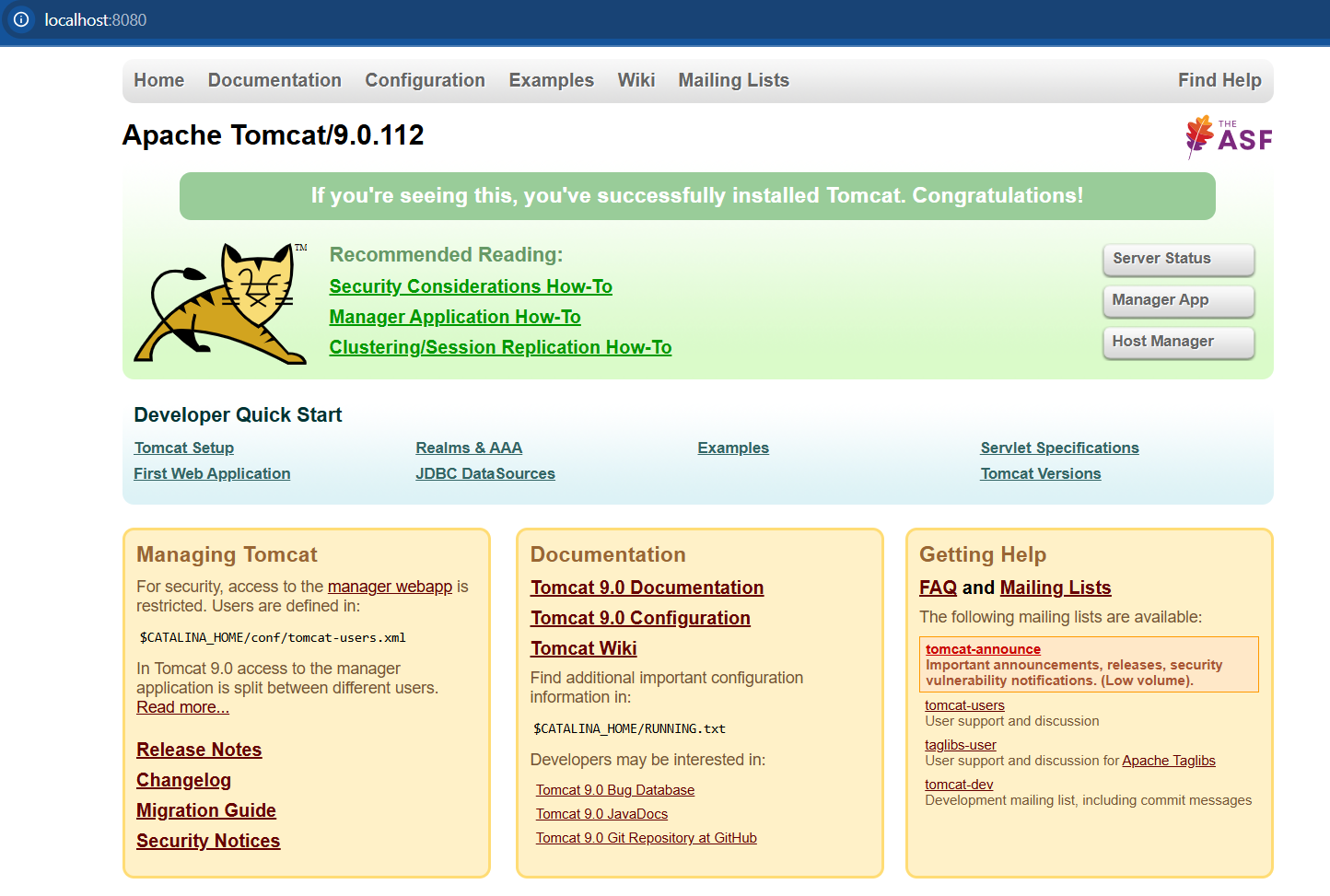This screenshot has width=1330, height=896.
Task: Open First Web Application link
Action: pos(212,473)
